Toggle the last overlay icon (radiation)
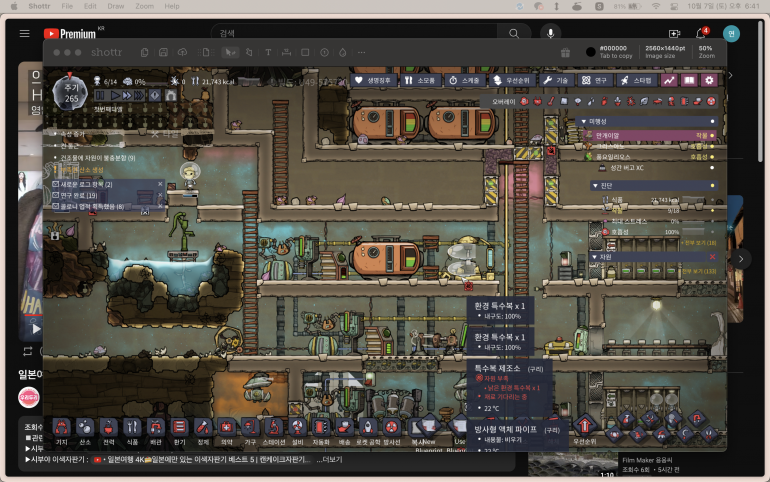This screenshot has width=770, height=482. tap(711, 102)
